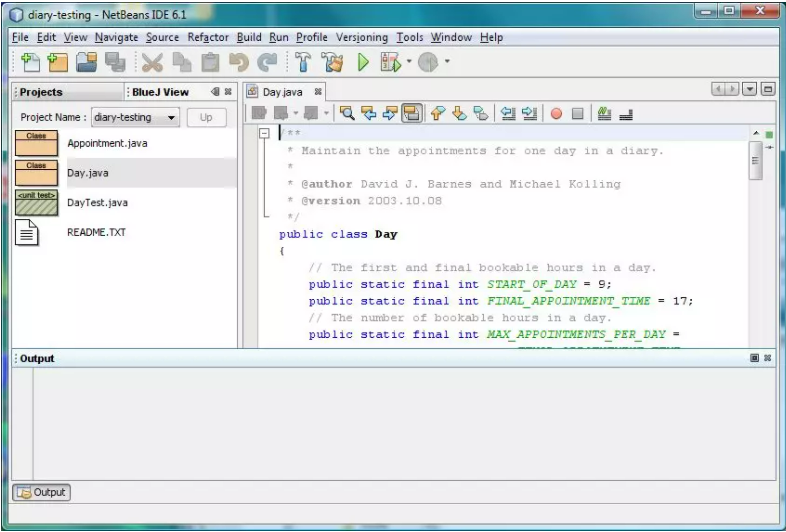Viewport: 786px width, 532px height.
Task: Open the Edit menu
Action: (46, 38)
